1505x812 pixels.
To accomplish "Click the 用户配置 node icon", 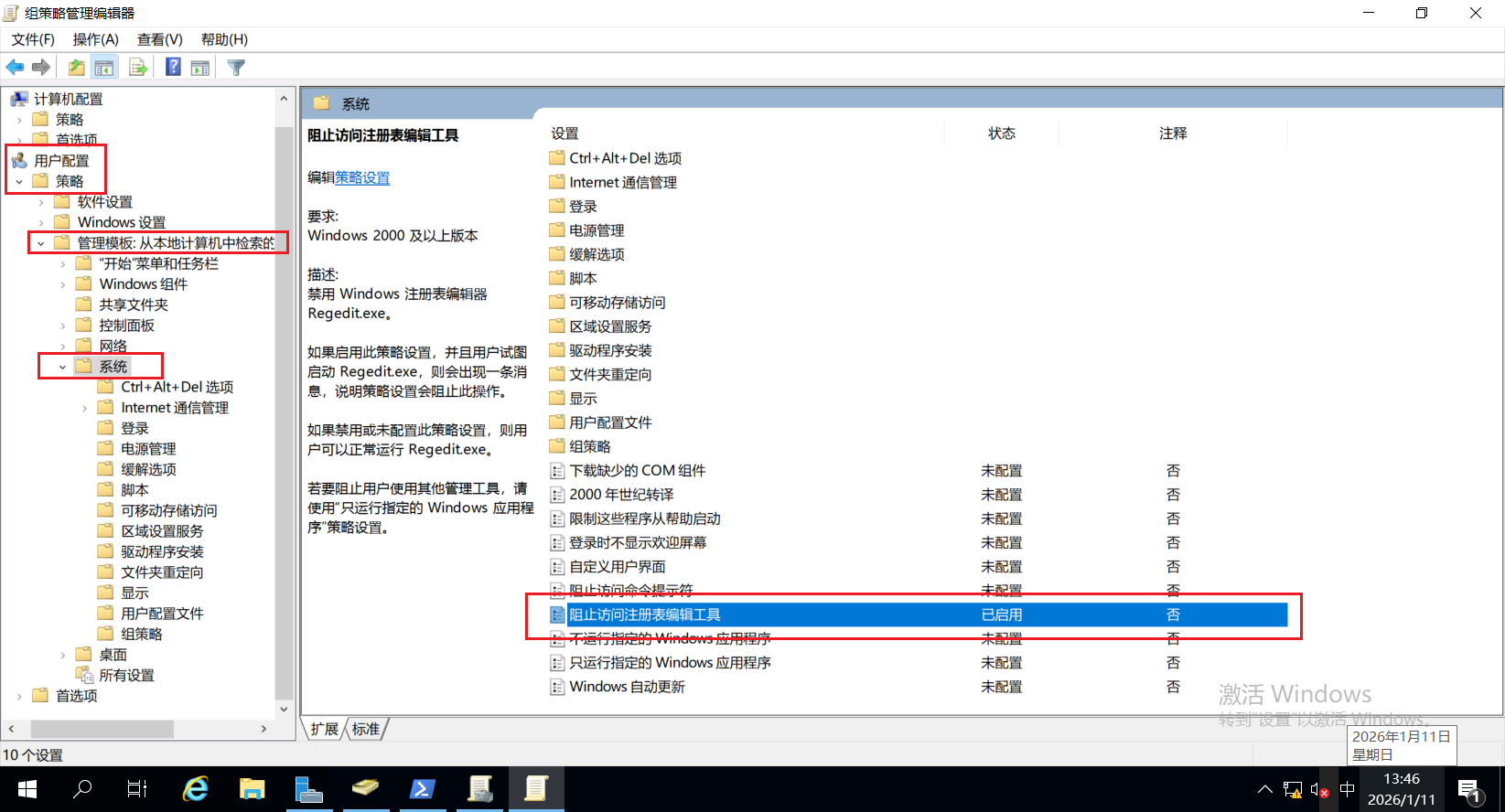I will click(x=19, y=160).
